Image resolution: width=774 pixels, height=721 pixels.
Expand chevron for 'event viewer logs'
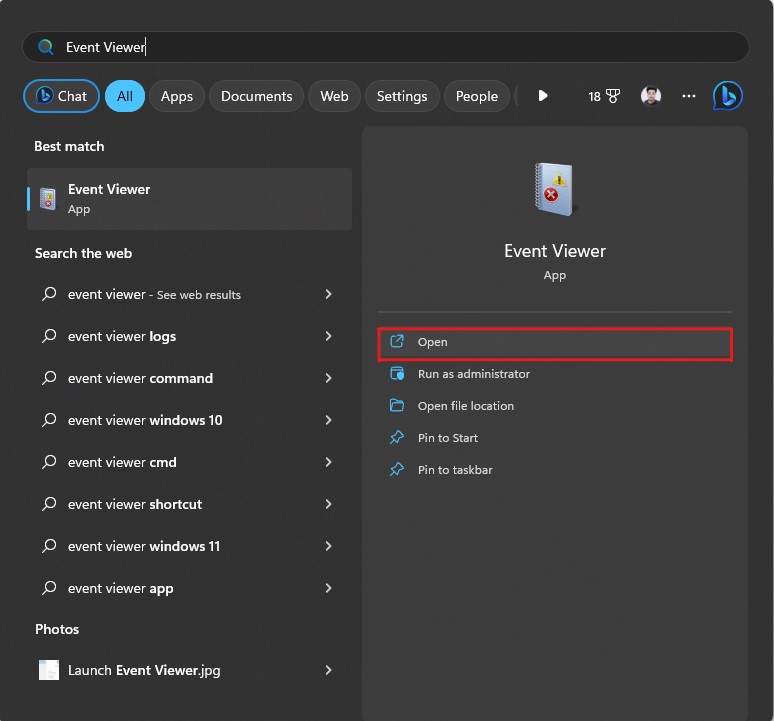click(x=328, y=336)
